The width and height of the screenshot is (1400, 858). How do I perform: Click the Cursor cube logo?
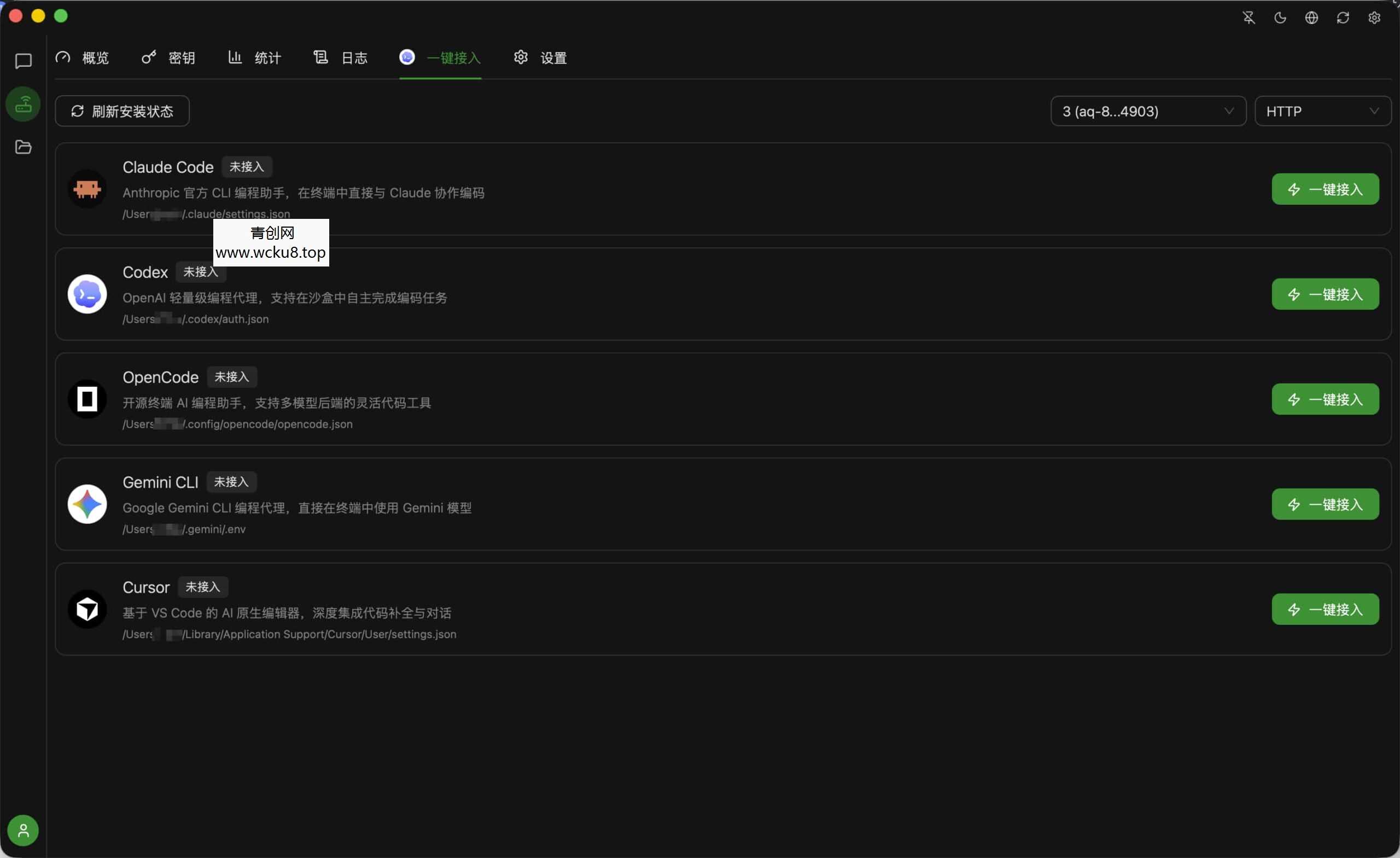pos(86,609)
